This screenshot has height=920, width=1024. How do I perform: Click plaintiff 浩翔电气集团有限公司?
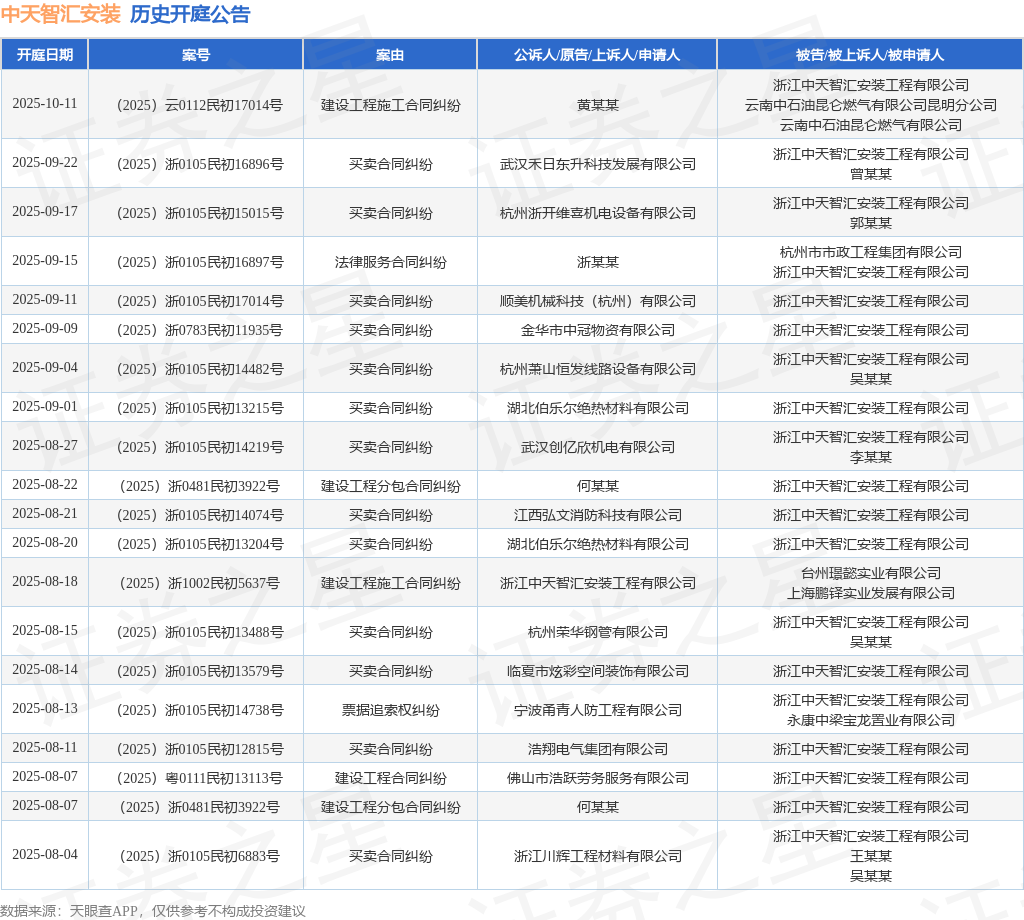coord(598,749)
